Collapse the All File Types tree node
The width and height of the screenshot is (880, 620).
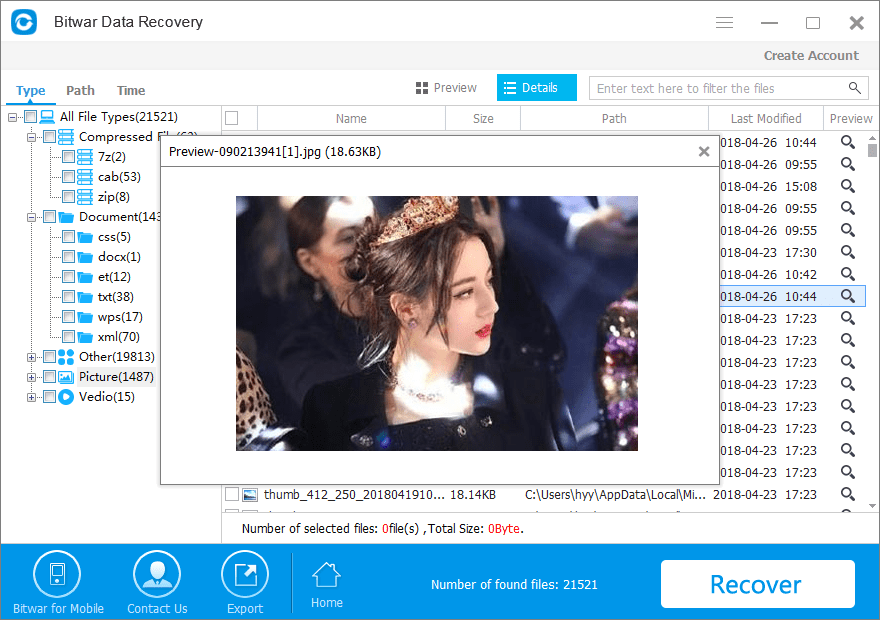click(x=12, y=117)
